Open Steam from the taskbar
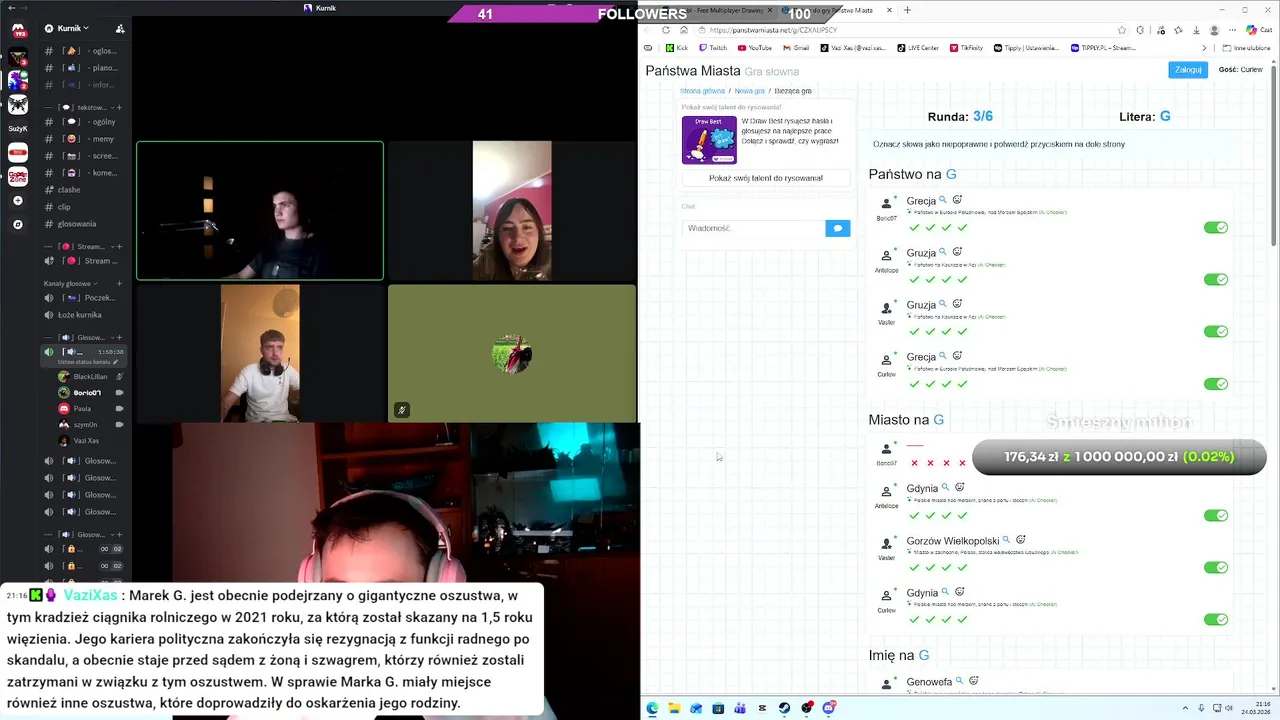The width and height of the screenshot is (1280, 720). [x=785, y=708]
